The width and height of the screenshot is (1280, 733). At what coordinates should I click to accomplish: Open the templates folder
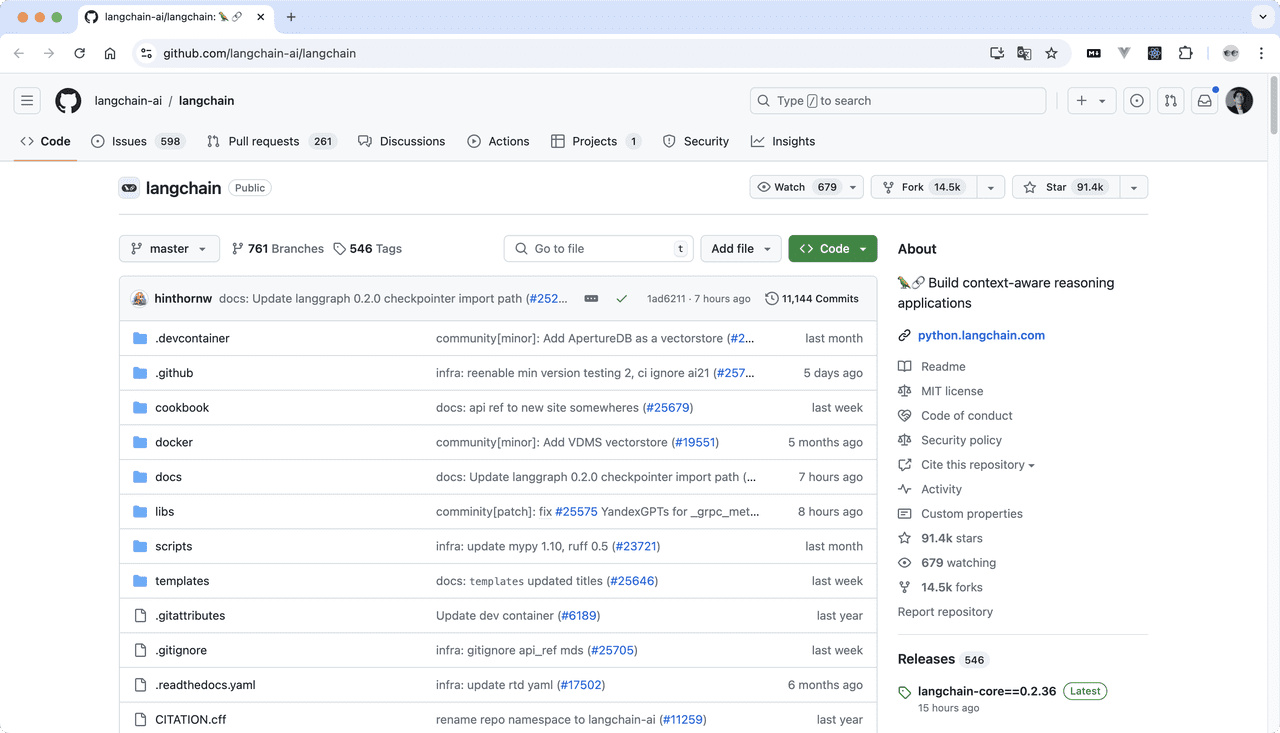(182, 580)
